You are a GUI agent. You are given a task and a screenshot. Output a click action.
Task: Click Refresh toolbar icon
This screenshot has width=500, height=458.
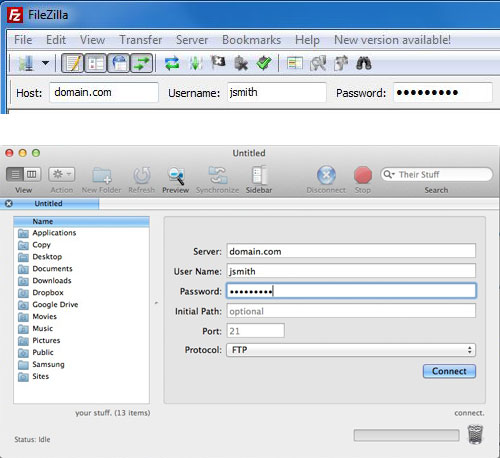pos(142,175)
